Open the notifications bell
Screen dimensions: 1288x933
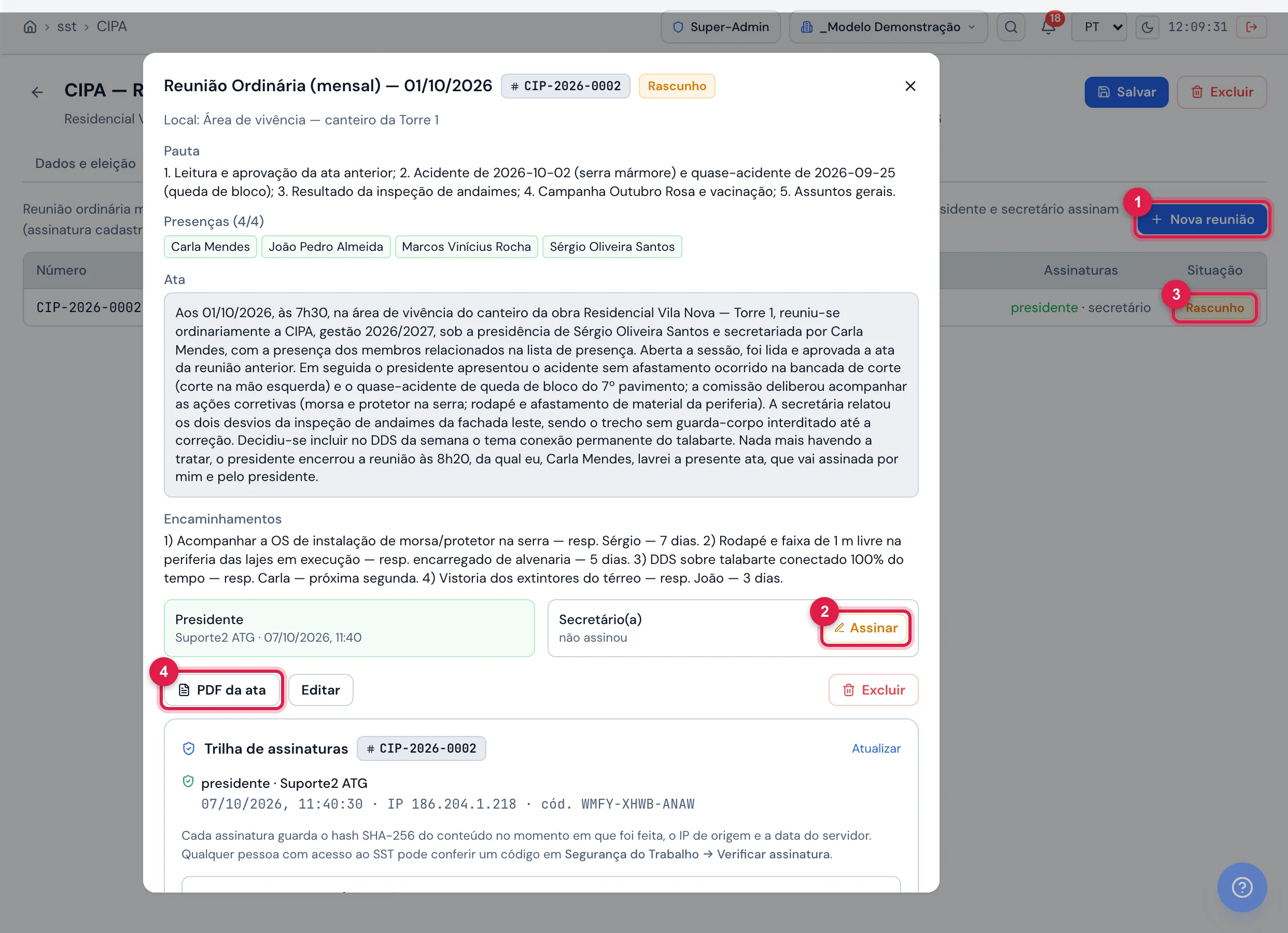coord(1048,26)
